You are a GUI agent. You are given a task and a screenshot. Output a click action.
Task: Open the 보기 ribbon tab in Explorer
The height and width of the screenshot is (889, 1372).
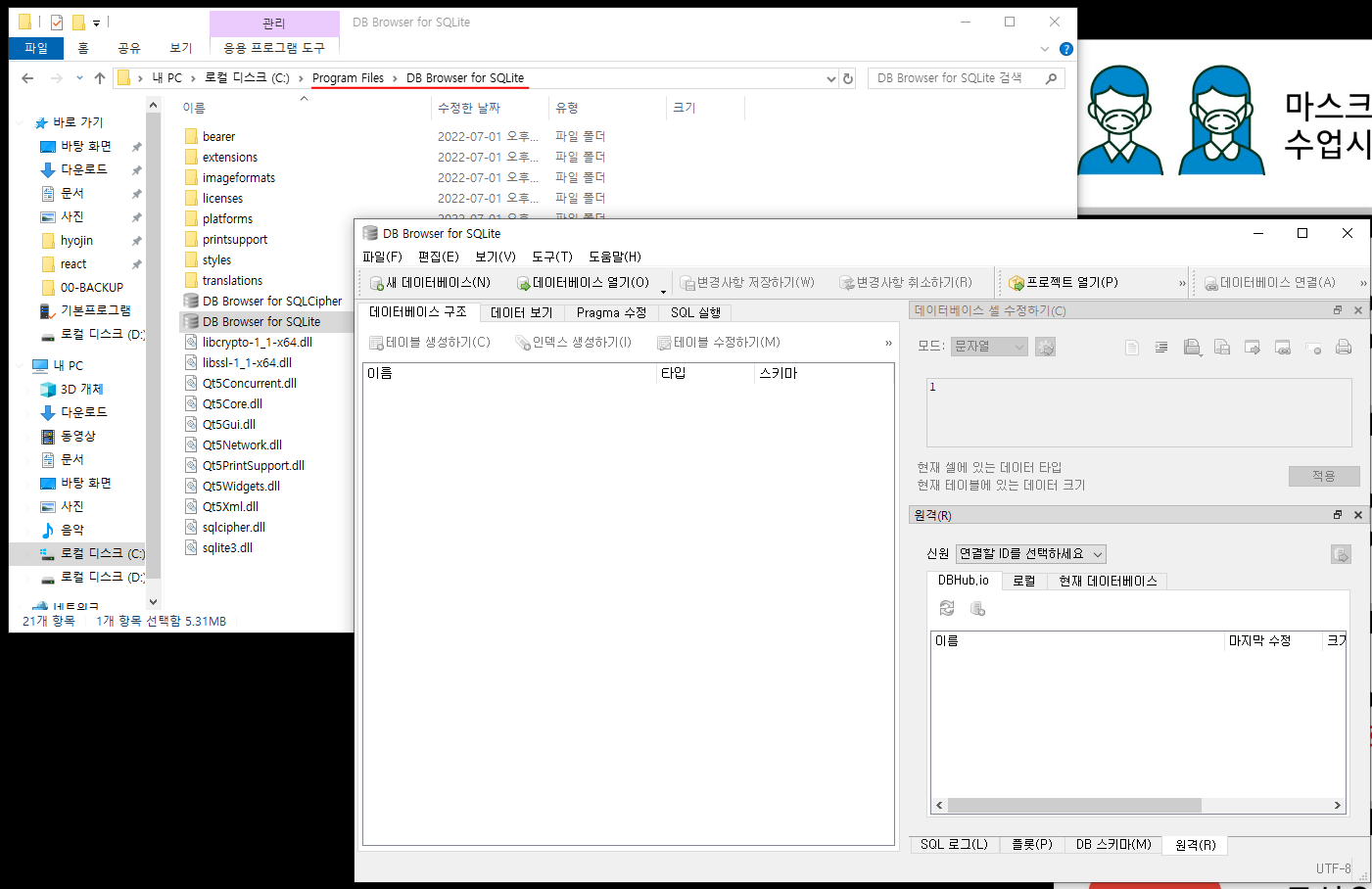pyautogui.click(x=181, y=48)
